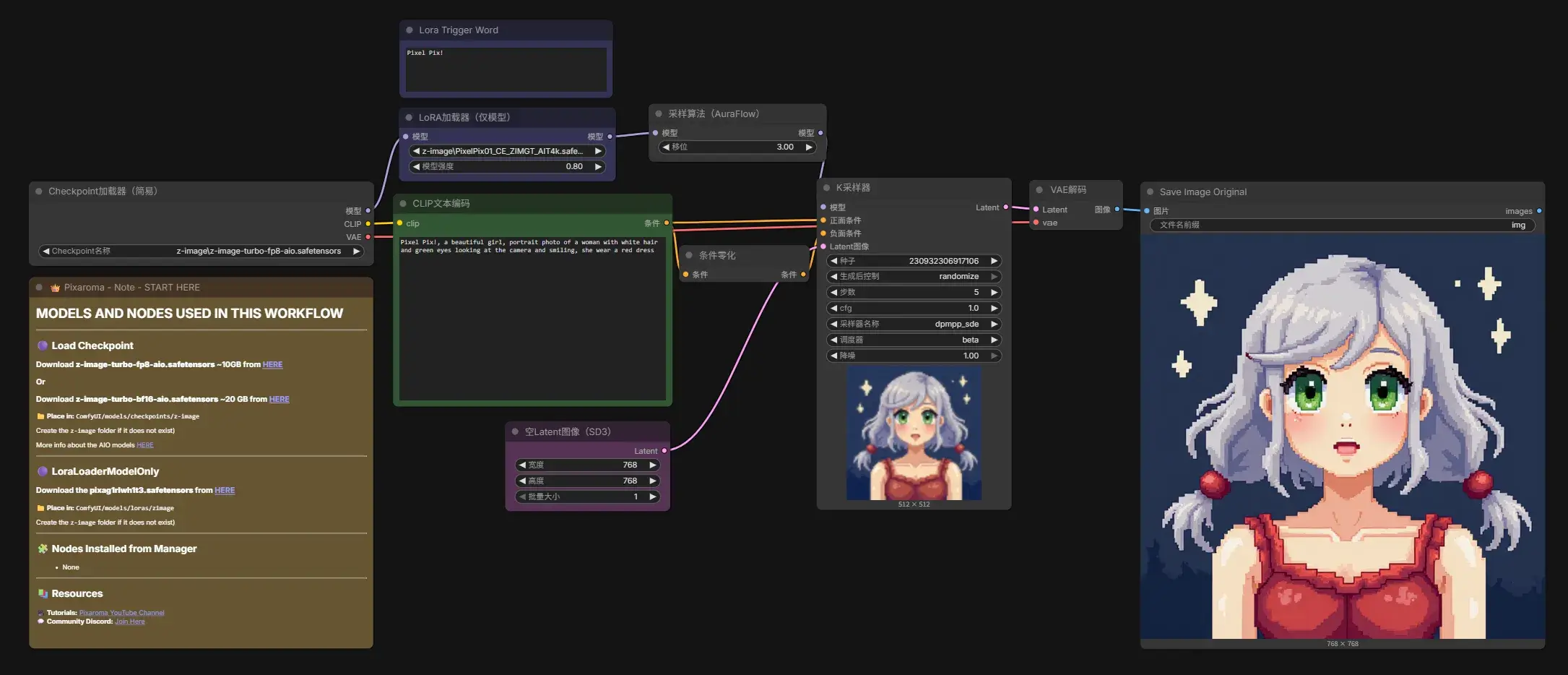Open HERE link for pixag1rlwh1t3 LoRA
This screenshot has width=1568, height=675.
[x=225, y=491]
